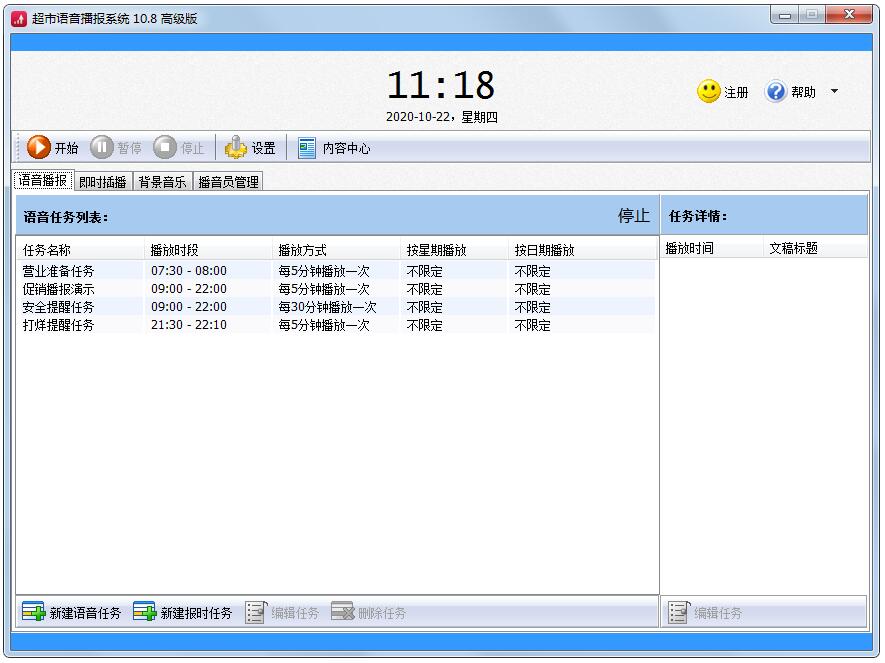Screen dimensions: 885x663
Task: Click the 按星期播放 column header
Action: (x=454, y=249)
